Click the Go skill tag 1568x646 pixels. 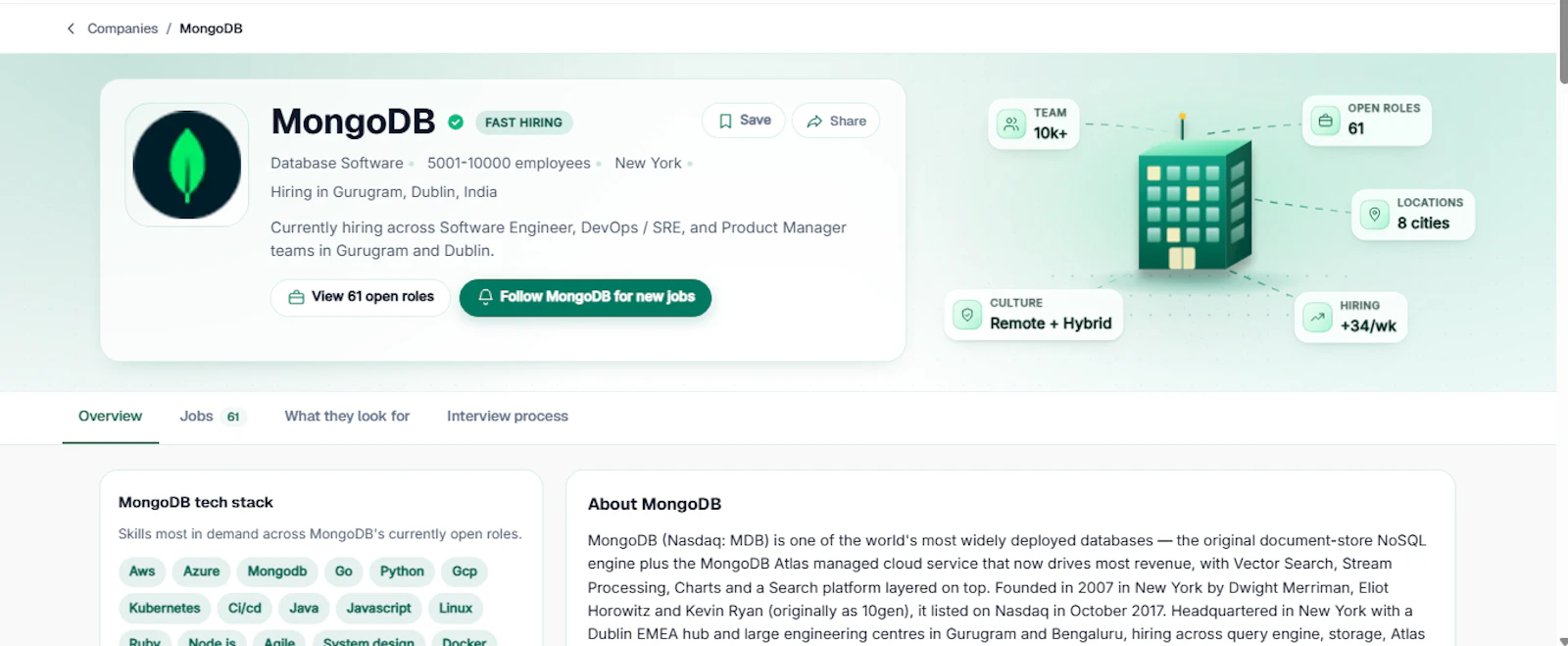pyautogui.click(x=344, y=571)
